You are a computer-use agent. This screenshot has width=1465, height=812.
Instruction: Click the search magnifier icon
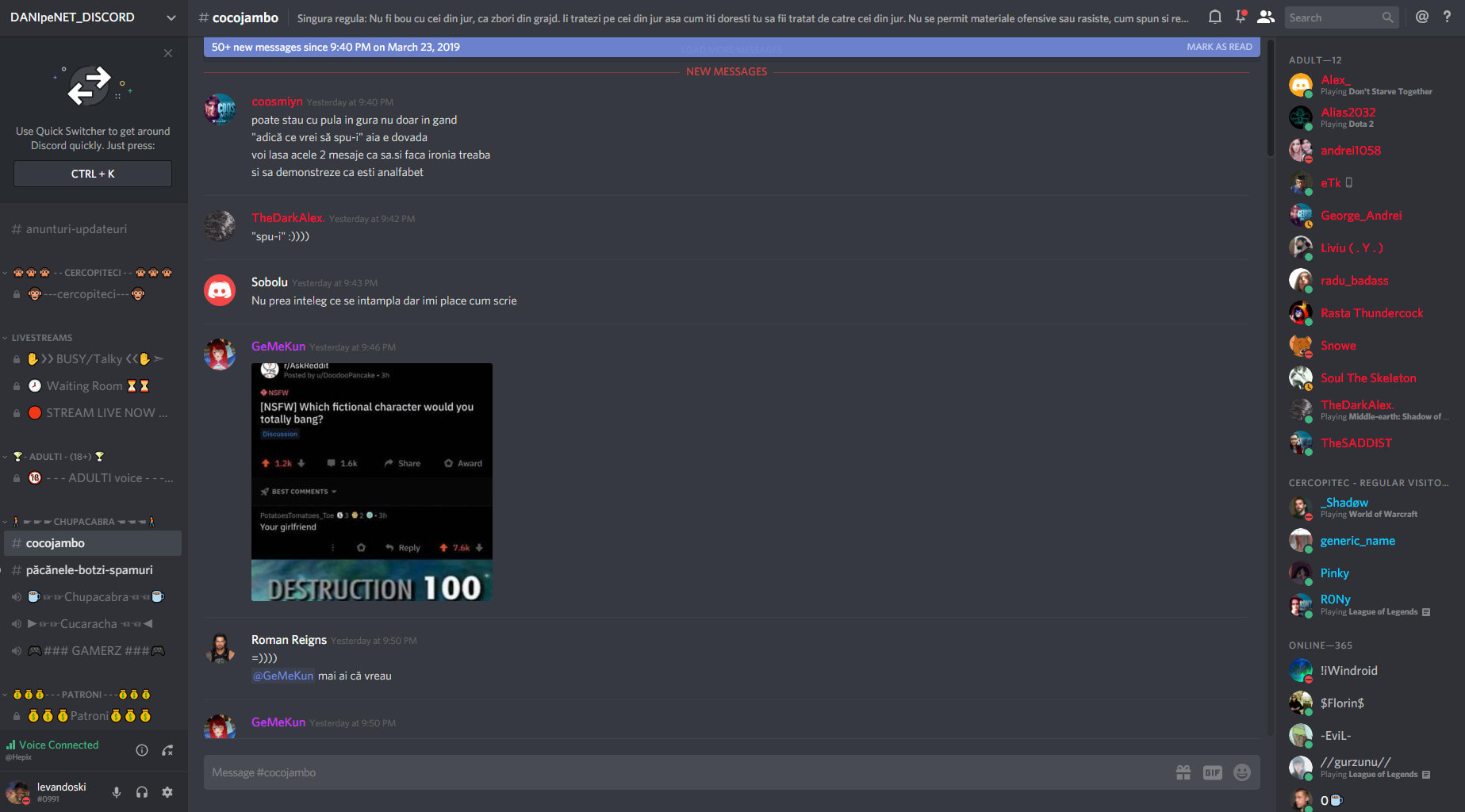pyautogui.click(x=1387, y=17)
